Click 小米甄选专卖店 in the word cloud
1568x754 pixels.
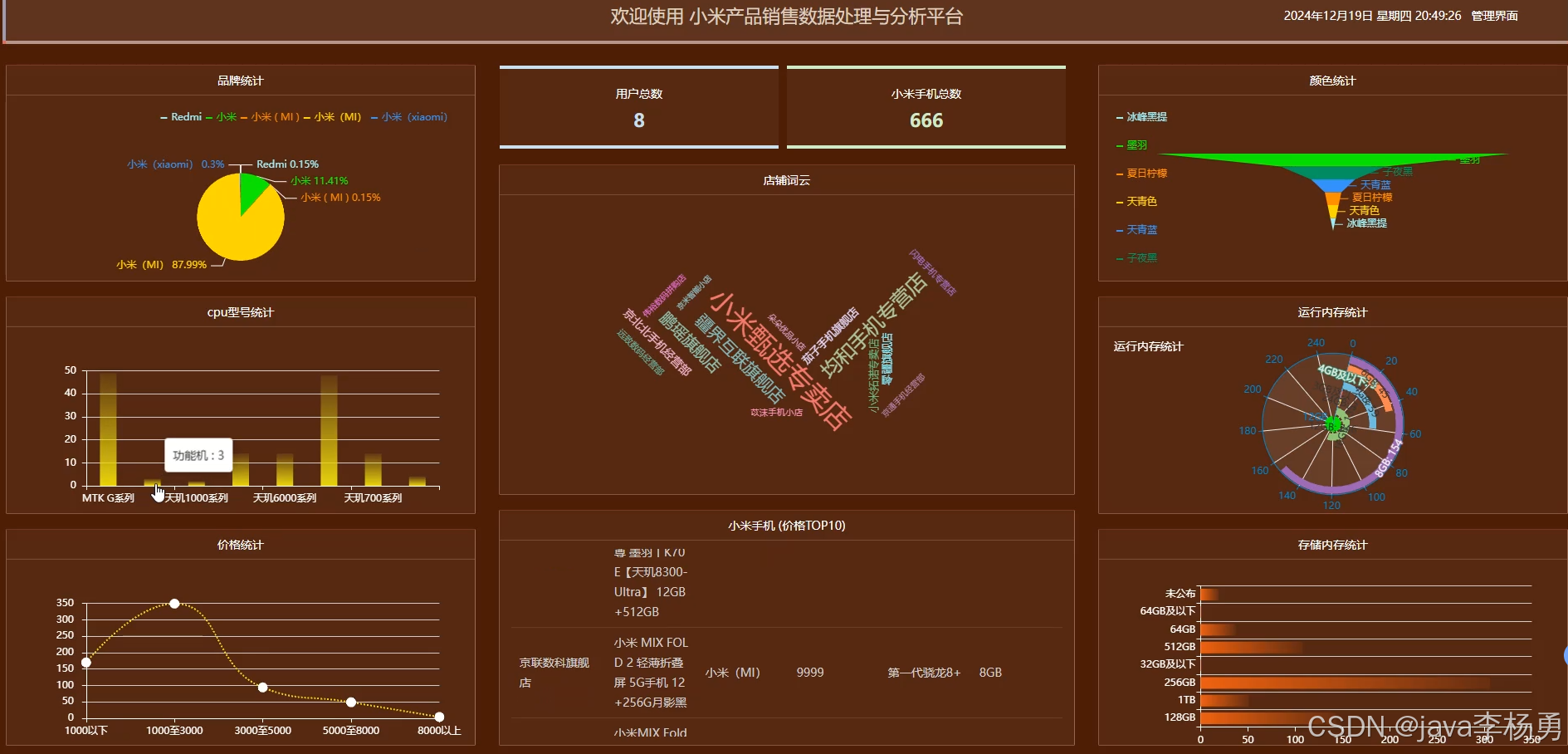[x=780, y=361]
